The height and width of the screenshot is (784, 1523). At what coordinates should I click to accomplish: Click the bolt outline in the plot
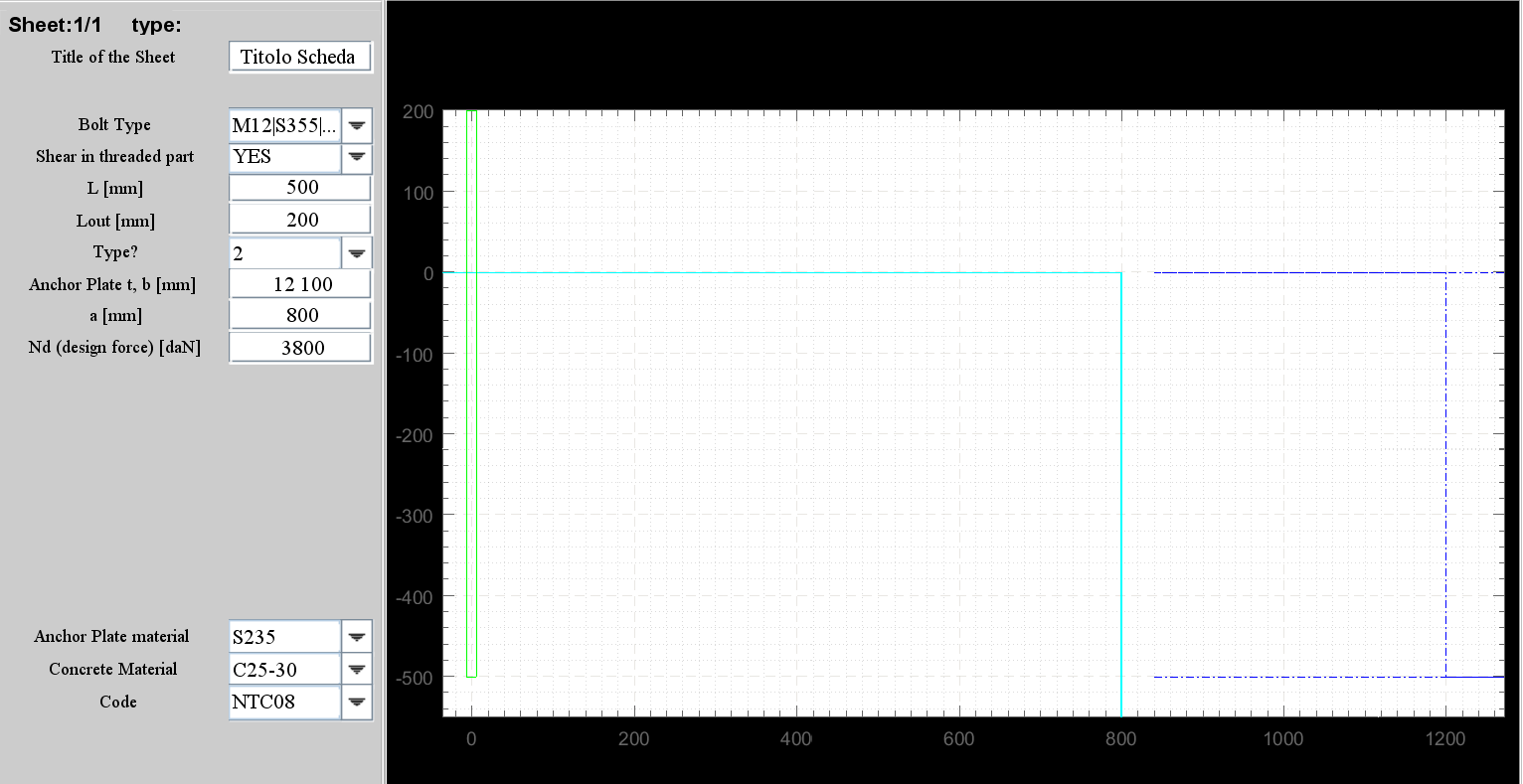pyautogui.click(x=471, y=393)
